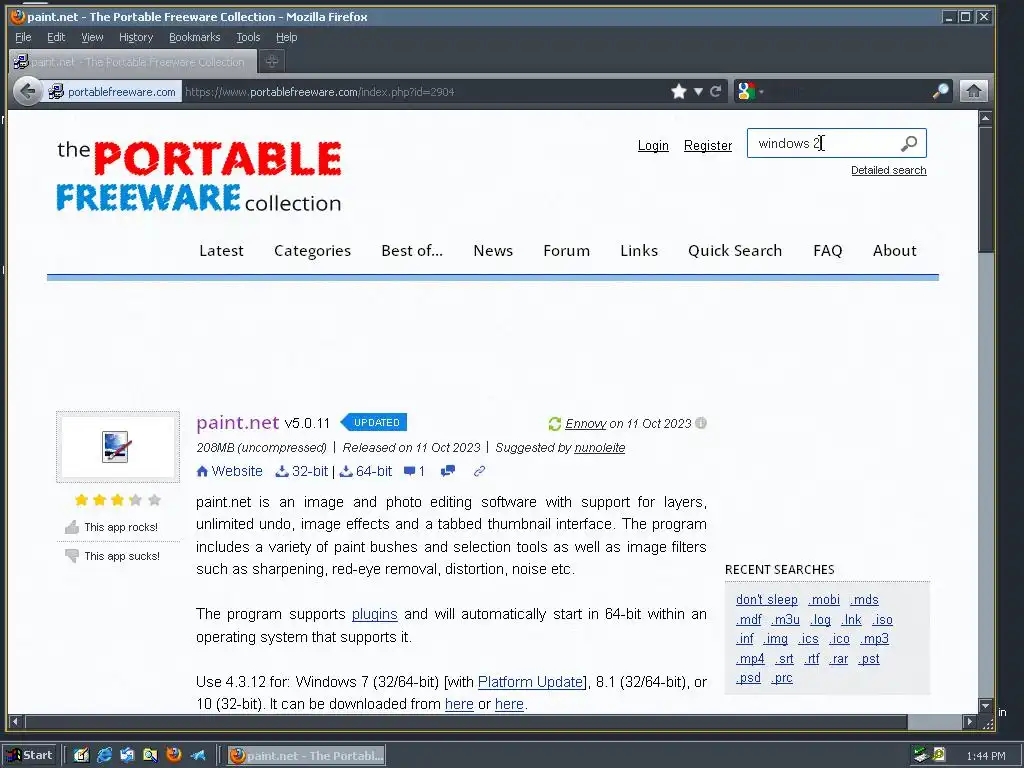Open the History menu
Screen dimensions: 1024x768
pyautogui.click(x=136, y=37)
